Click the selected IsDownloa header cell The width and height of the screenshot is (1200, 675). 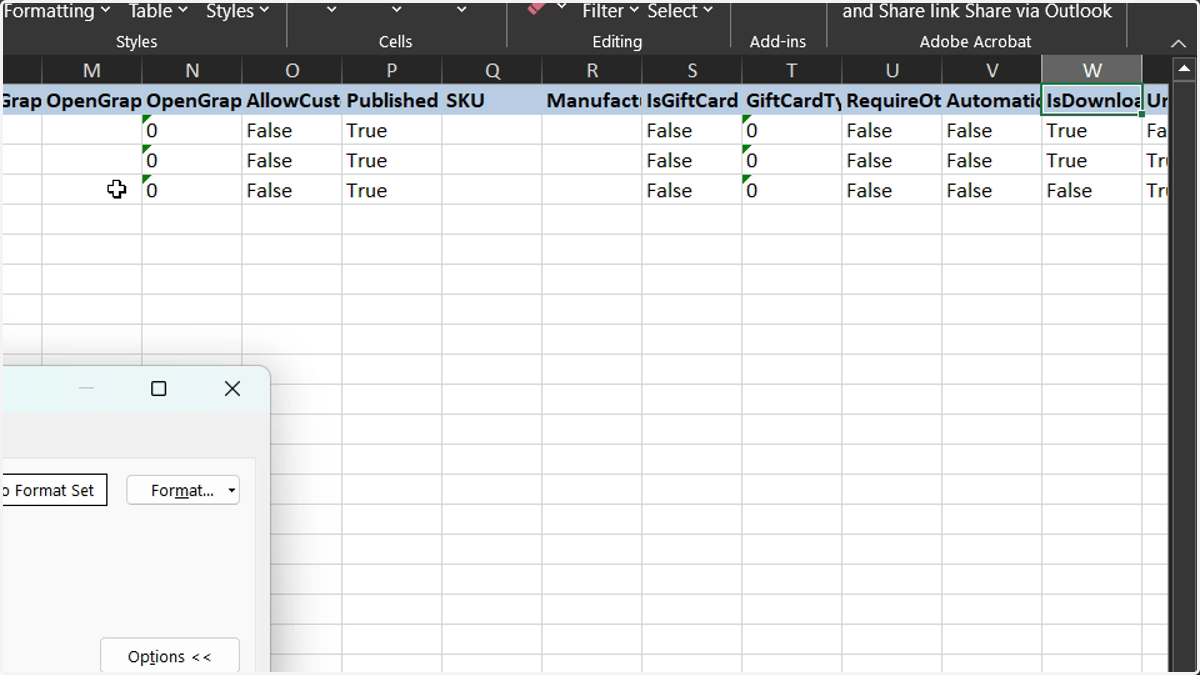[1092, 101]
